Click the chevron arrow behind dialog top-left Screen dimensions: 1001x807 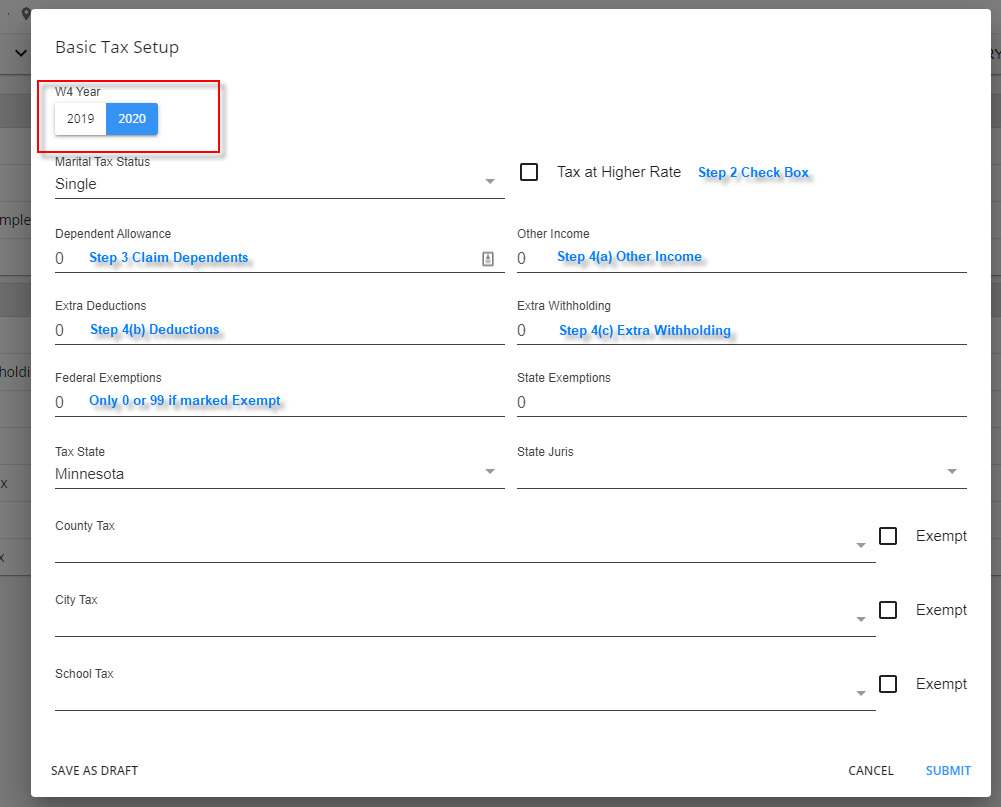[20, 53]
